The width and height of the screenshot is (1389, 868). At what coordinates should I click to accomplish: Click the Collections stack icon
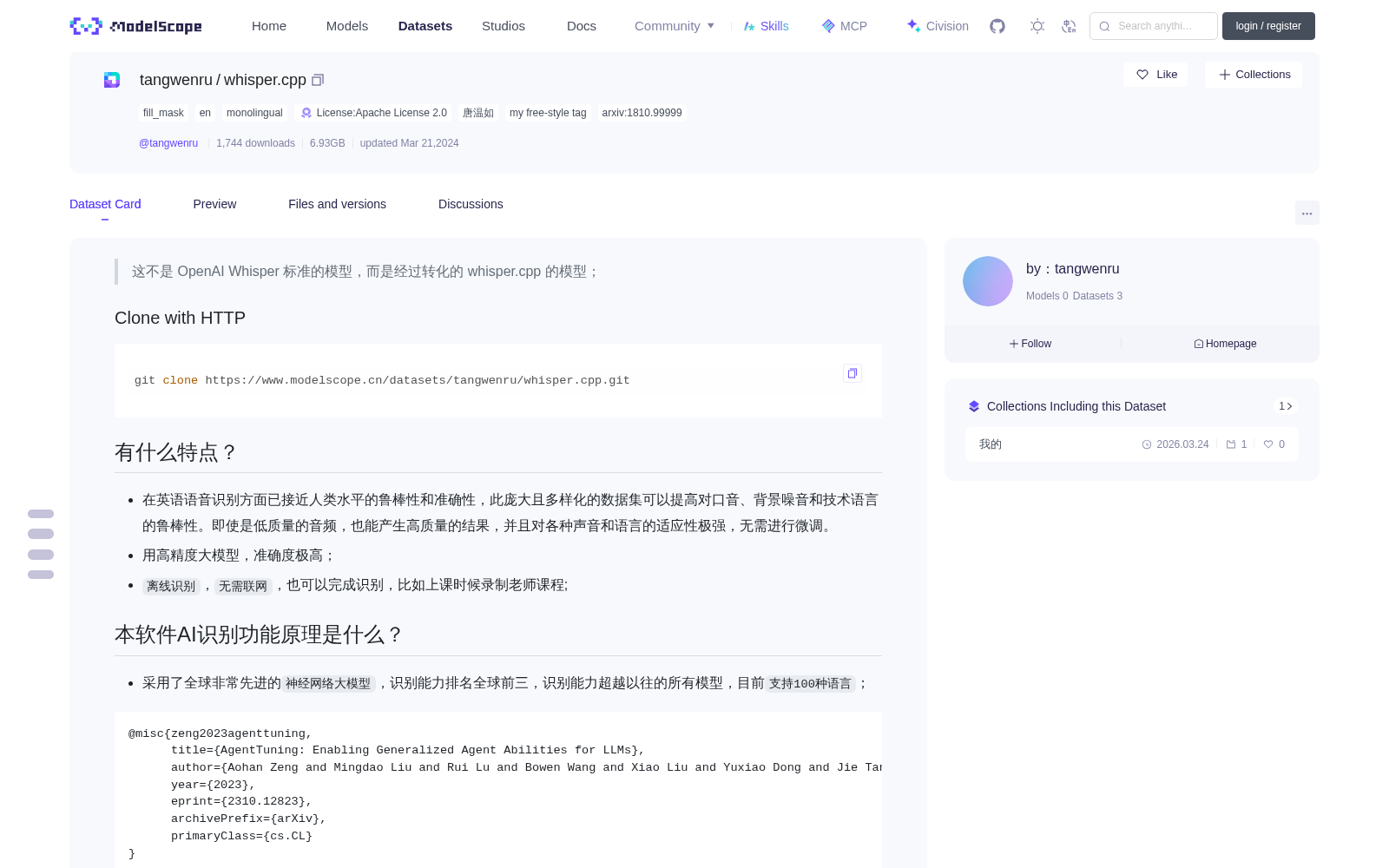coord(974,406)
